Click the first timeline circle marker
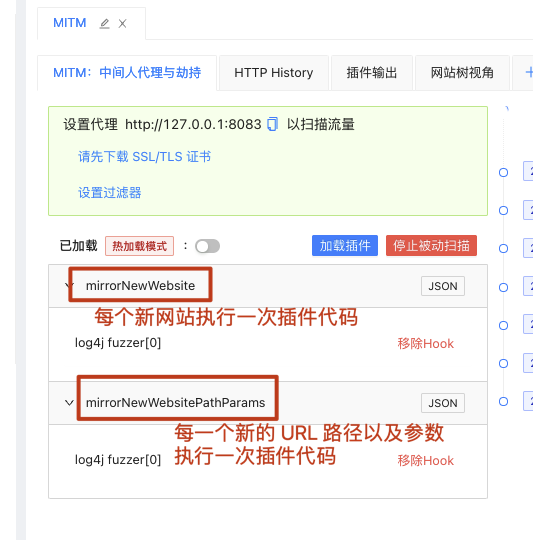533x540 pixels. [x=503, y=172]
